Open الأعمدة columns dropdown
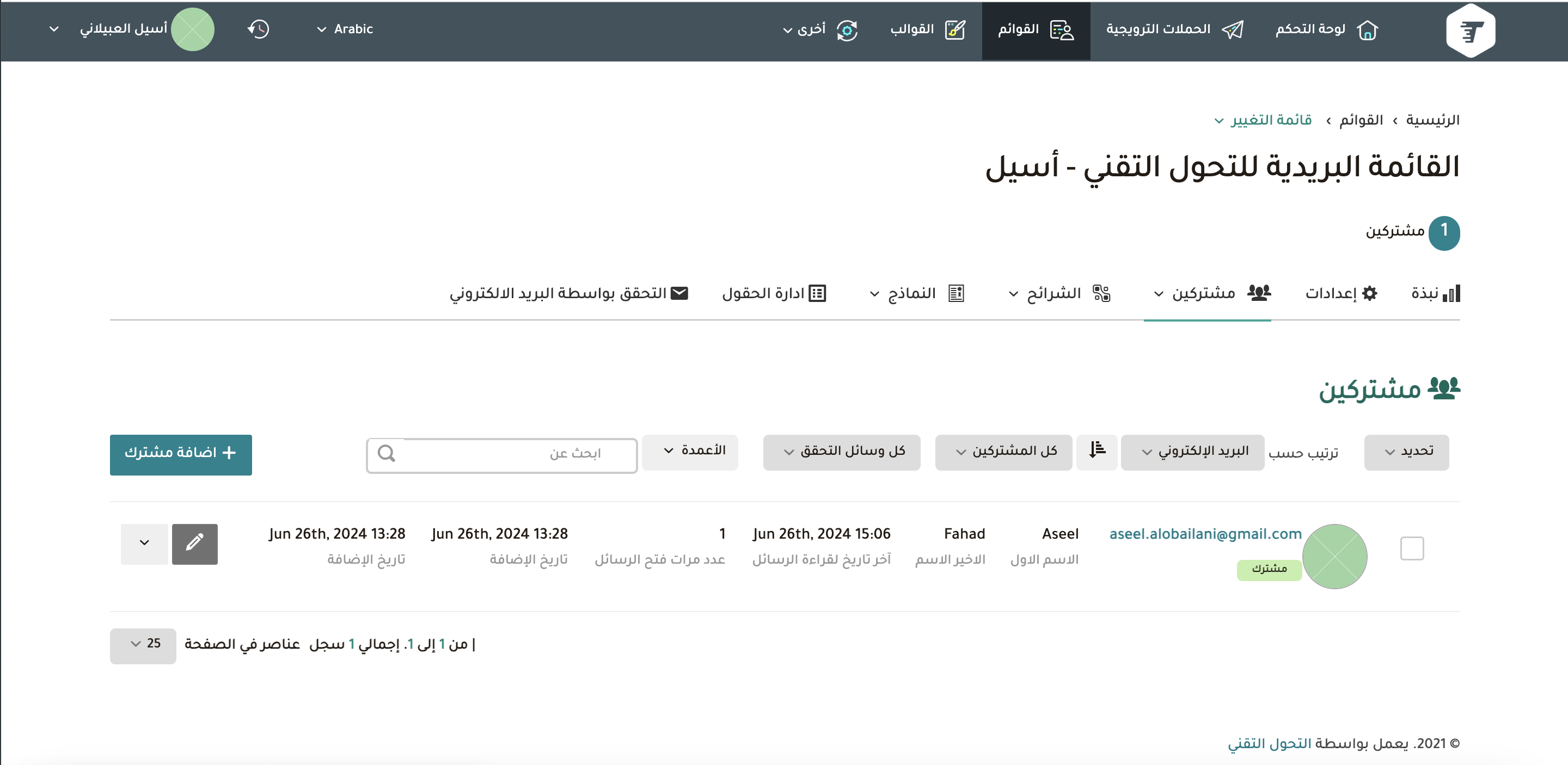Image resolution: width=1568 pixels, height=765 pixels. click(690, 451)
